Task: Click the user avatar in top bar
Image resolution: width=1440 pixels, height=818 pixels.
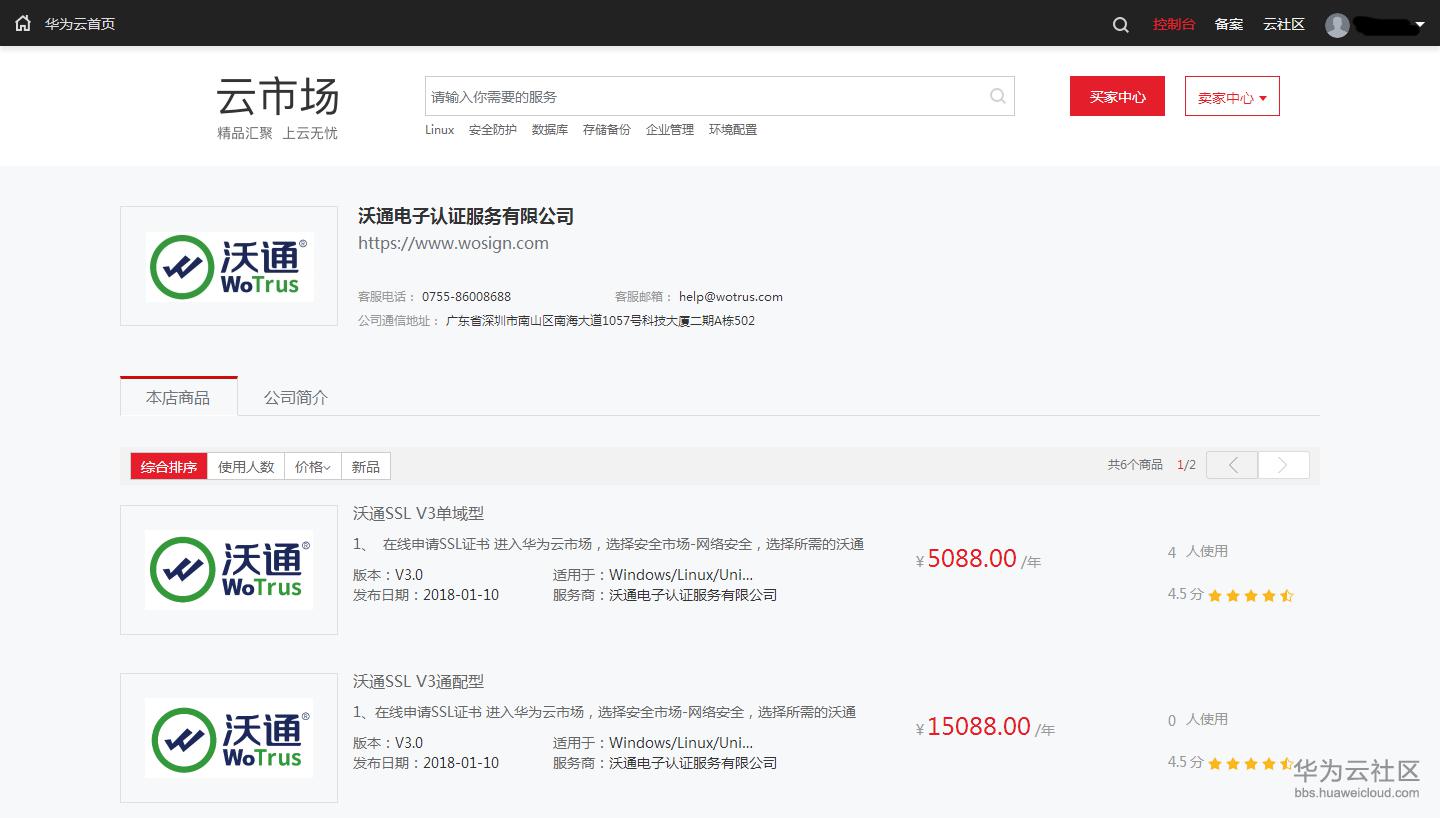Action: [1337, 24]
